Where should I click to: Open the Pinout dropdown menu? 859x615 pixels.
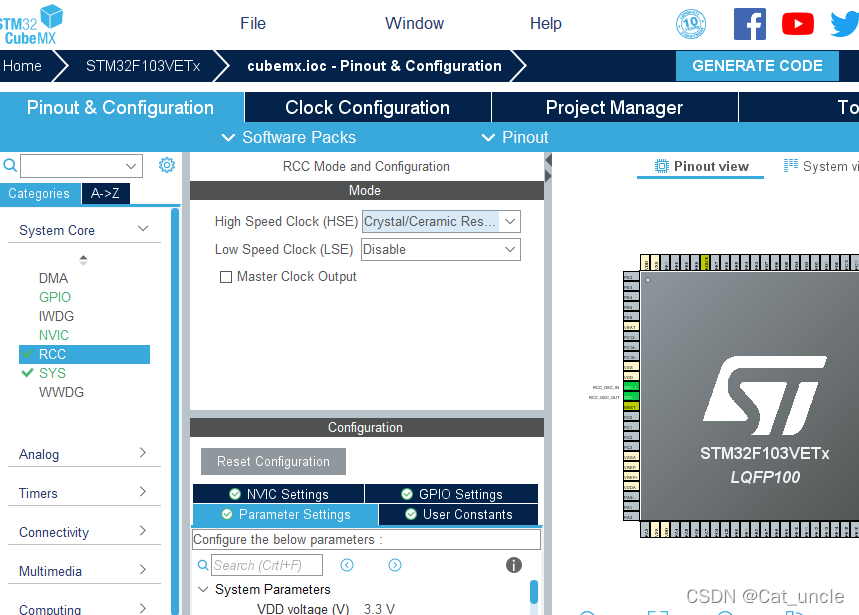tap(514, 137)
